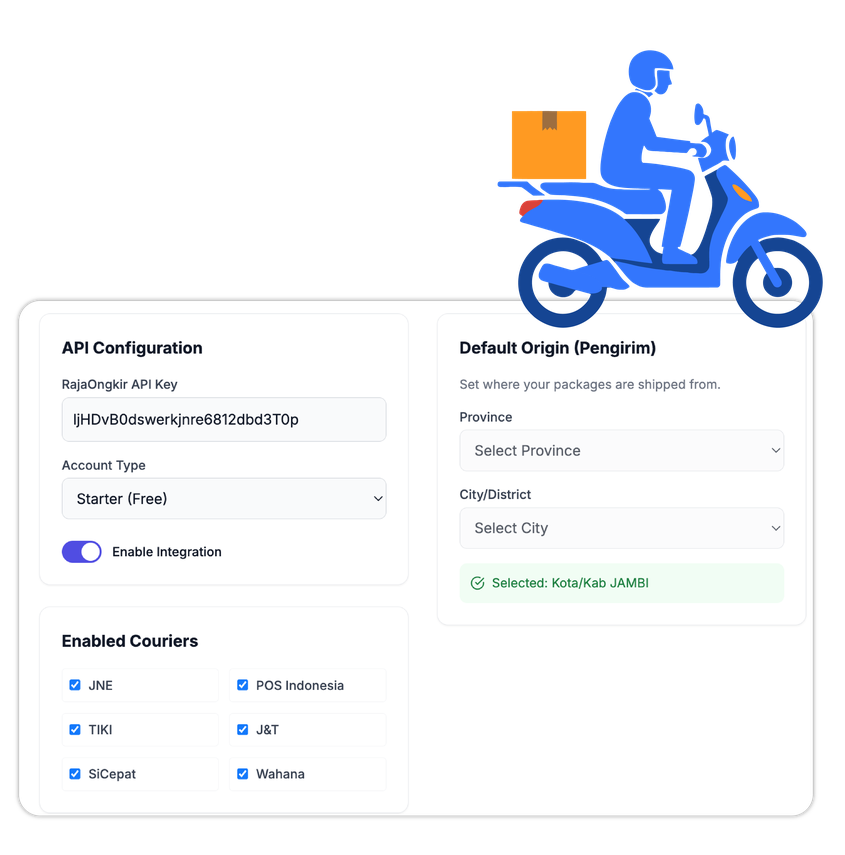Image resolution: width=845 pixels, height=855 pixels.
Task: Click the Default Origin (Pengirim) heading
Action: (x=557, y=348)
